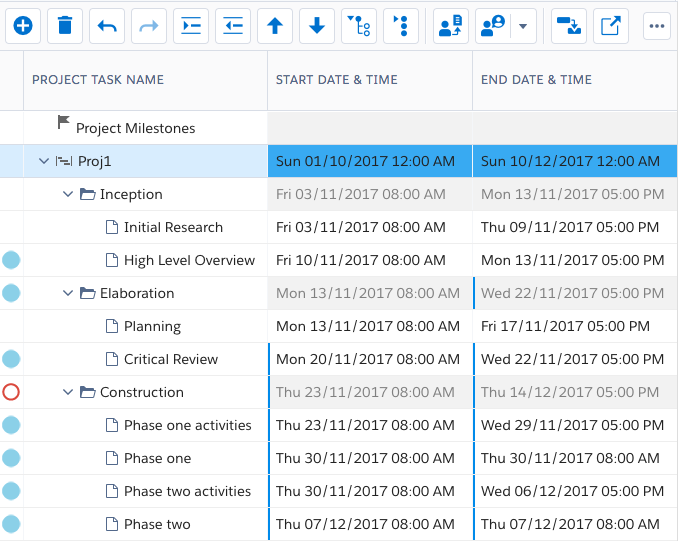The height and width of the screenshot is (541, 678).
Task: Click the Planning task end date cell
Action: click(x=565, y=326)
